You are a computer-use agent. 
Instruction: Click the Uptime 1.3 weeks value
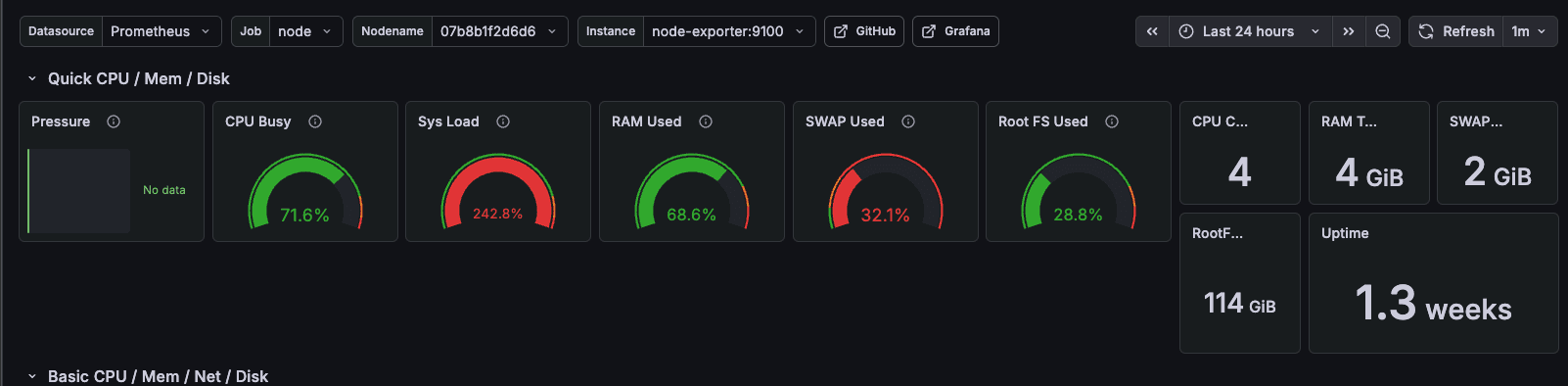click(1434, 303)
